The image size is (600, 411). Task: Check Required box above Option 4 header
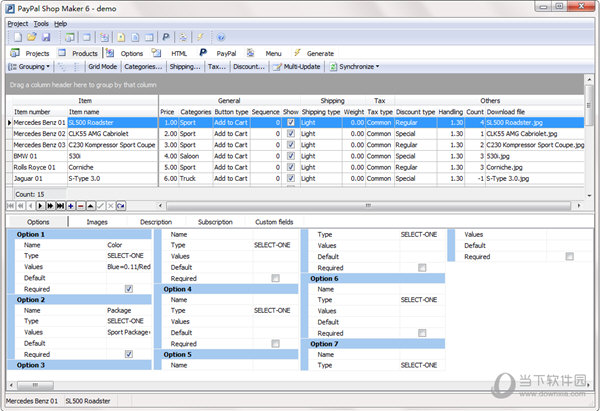[276, 278]
